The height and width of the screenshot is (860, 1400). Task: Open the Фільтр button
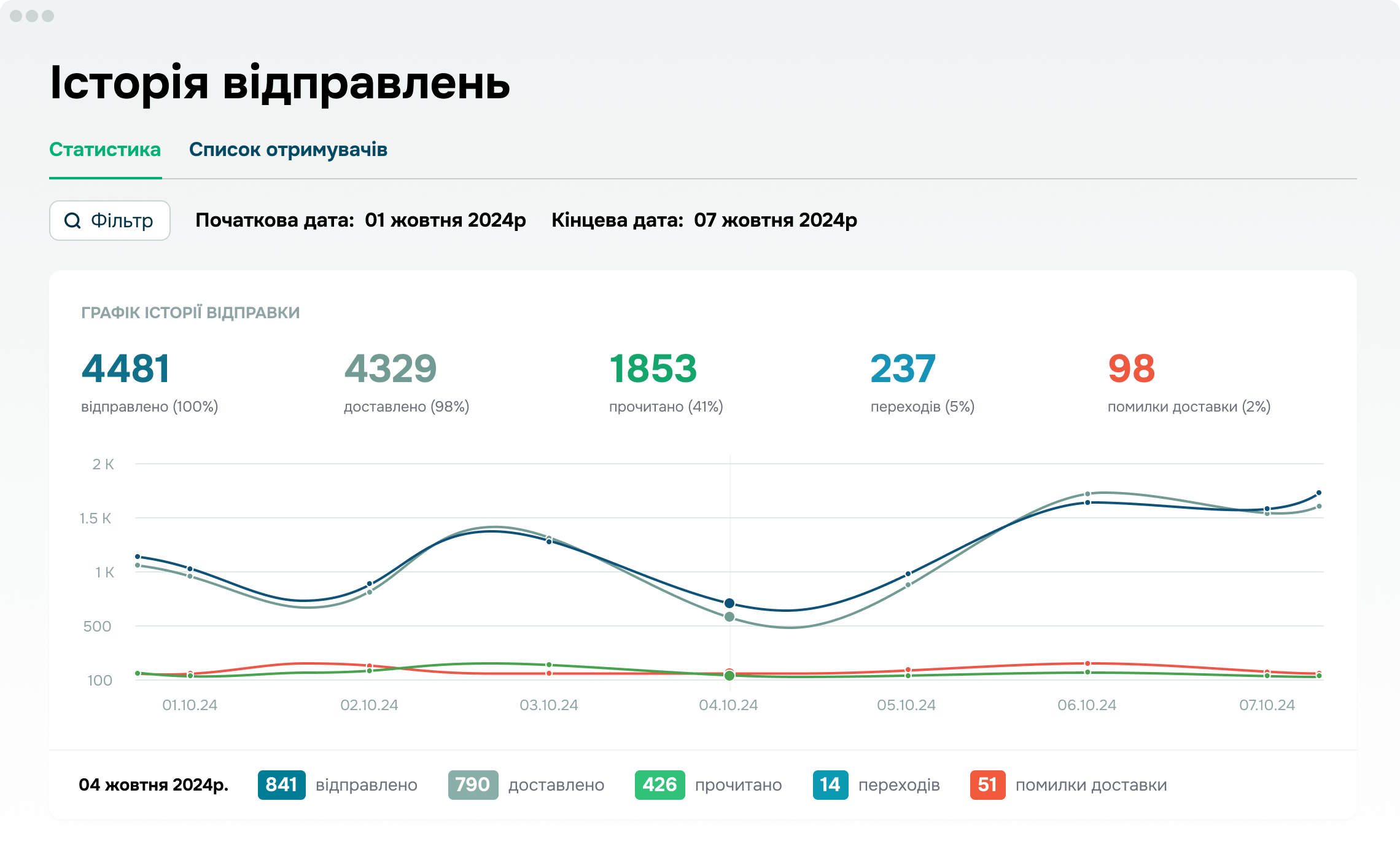tap(110, 221)
